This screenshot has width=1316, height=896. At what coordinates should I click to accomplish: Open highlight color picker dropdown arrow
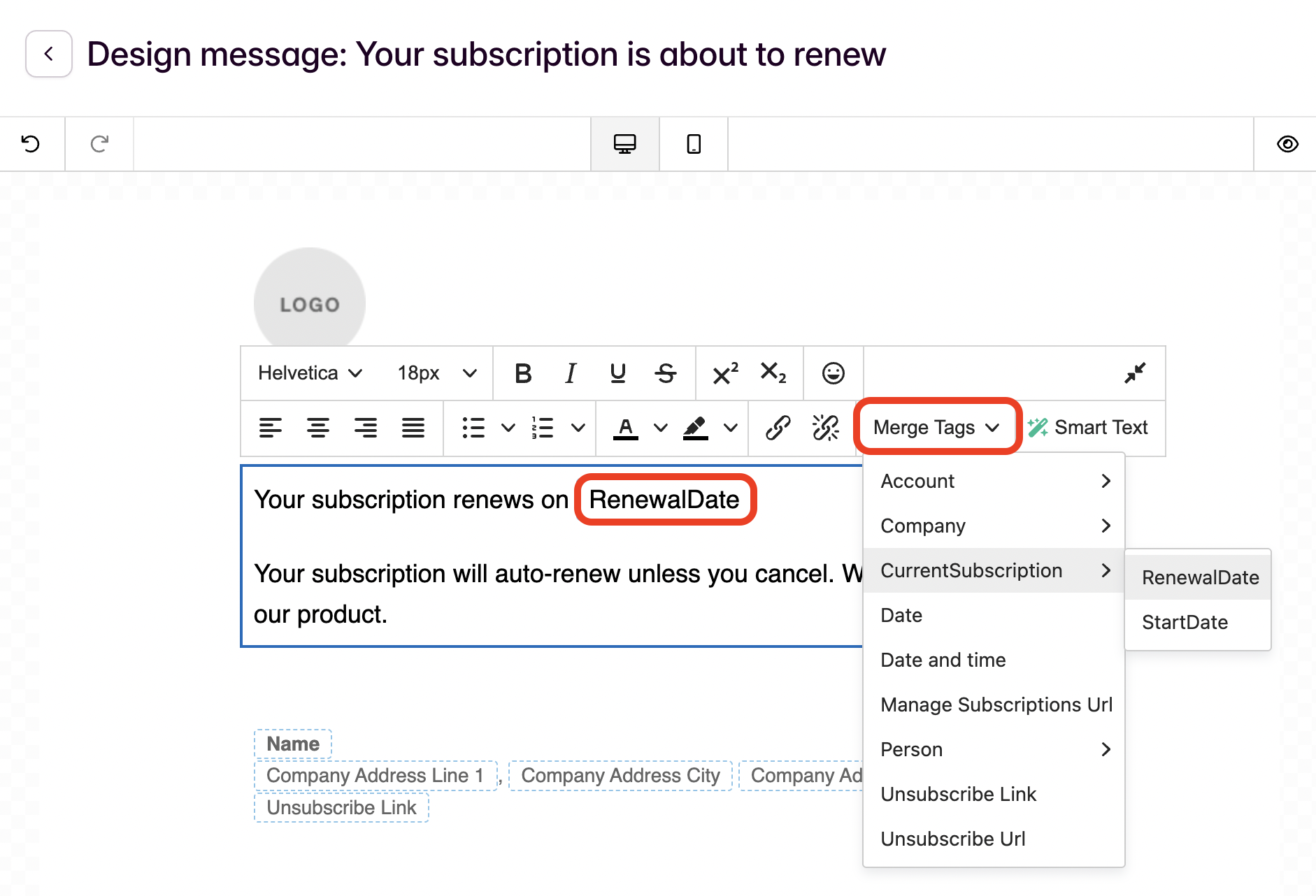[x=730, y=428]
